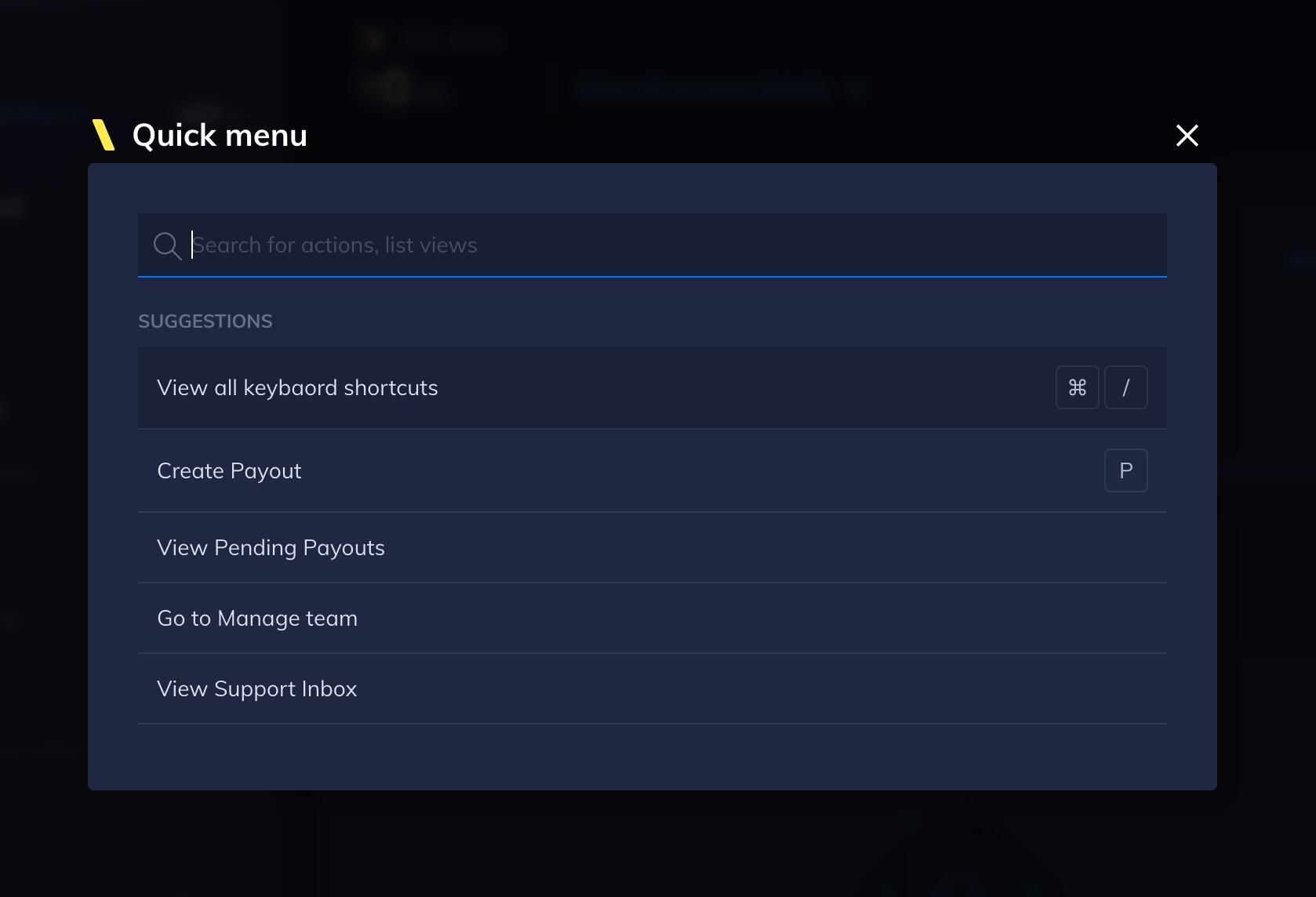Image resolution: width=1316 pixels, height=897 pixels.
Task: Select 'Go to Manage team' entry
Action: tap(653, 618)
